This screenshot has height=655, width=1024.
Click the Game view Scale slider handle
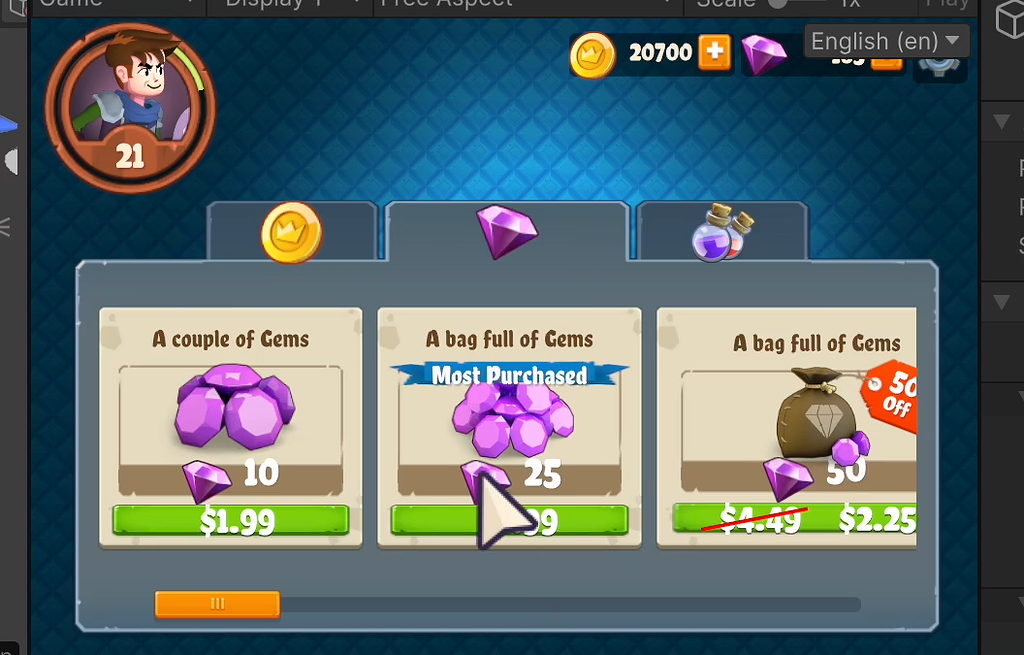click(776, 4)
